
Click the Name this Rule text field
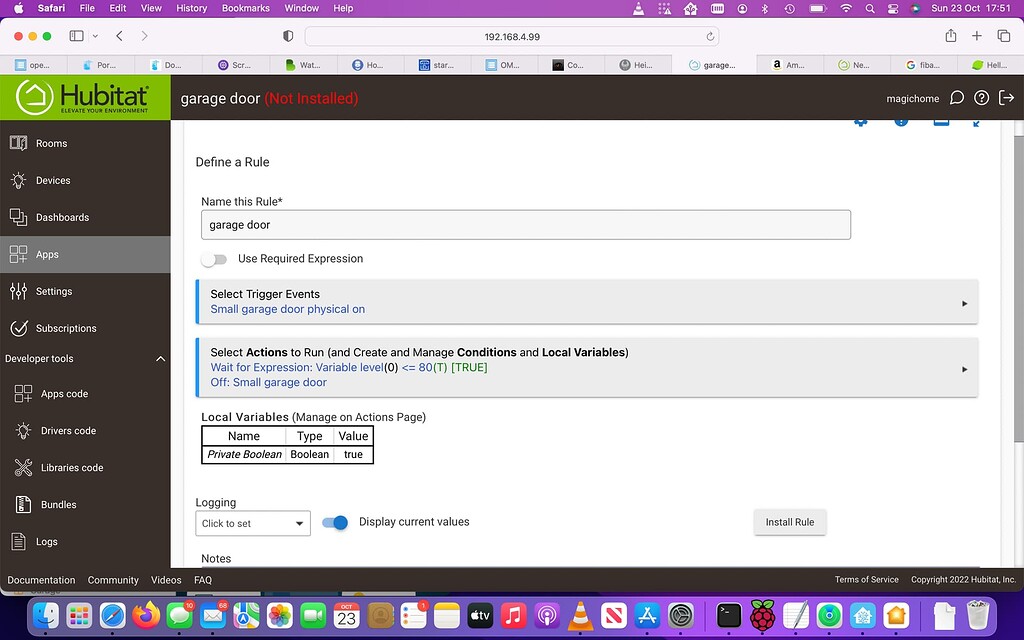[525, 225]
